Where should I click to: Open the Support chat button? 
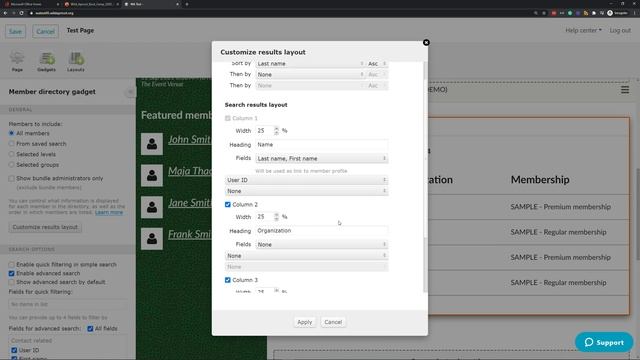click(604, 342)
